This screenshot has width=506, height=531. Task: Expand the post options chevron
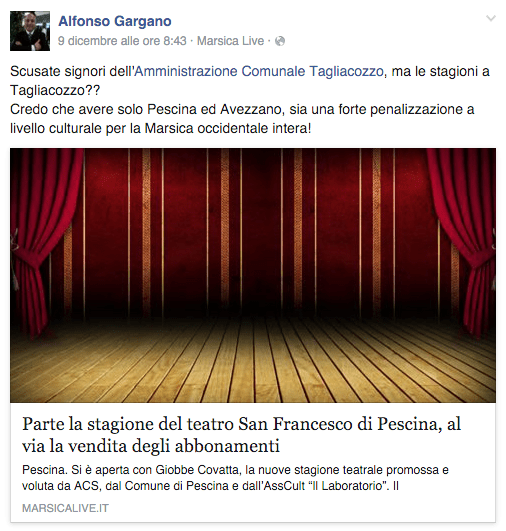pos(491,18)
